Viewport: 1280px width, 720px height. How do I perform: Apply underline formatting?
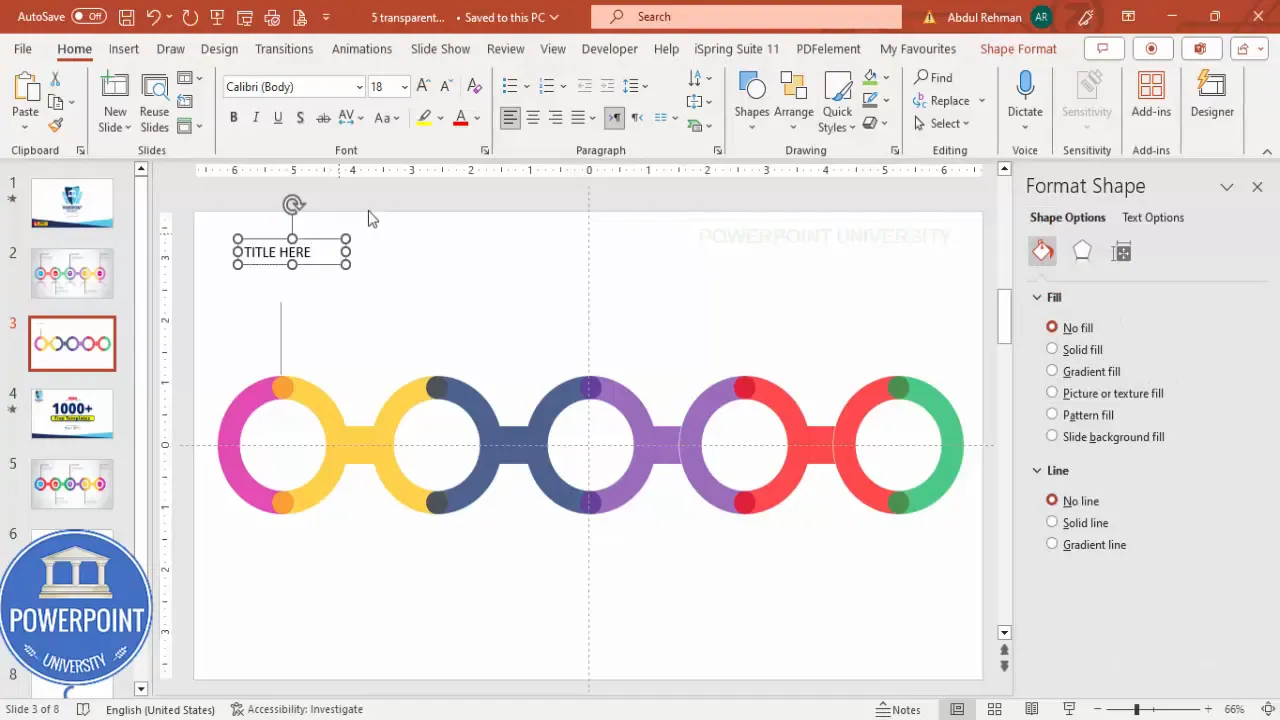277,117
